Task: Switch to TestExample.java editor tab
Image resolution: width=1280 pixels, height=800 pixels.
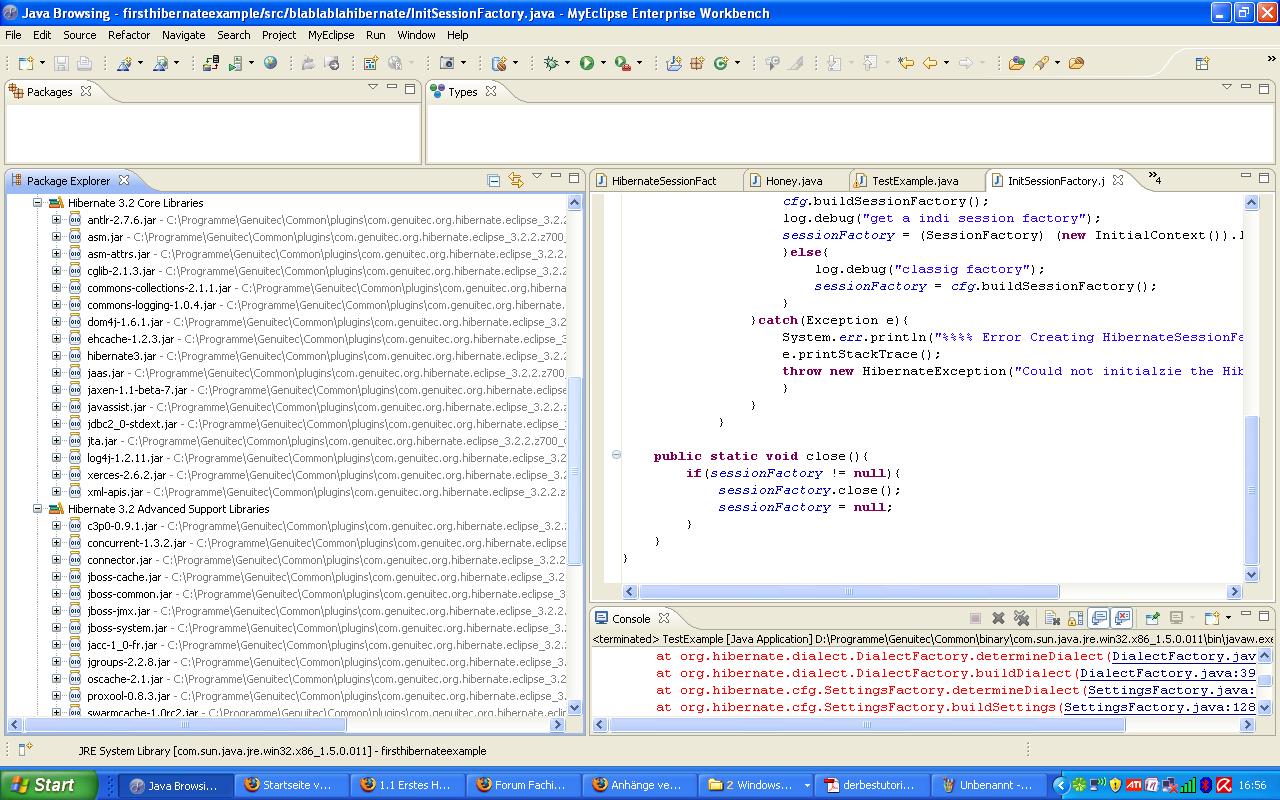Action: [915, 181]
